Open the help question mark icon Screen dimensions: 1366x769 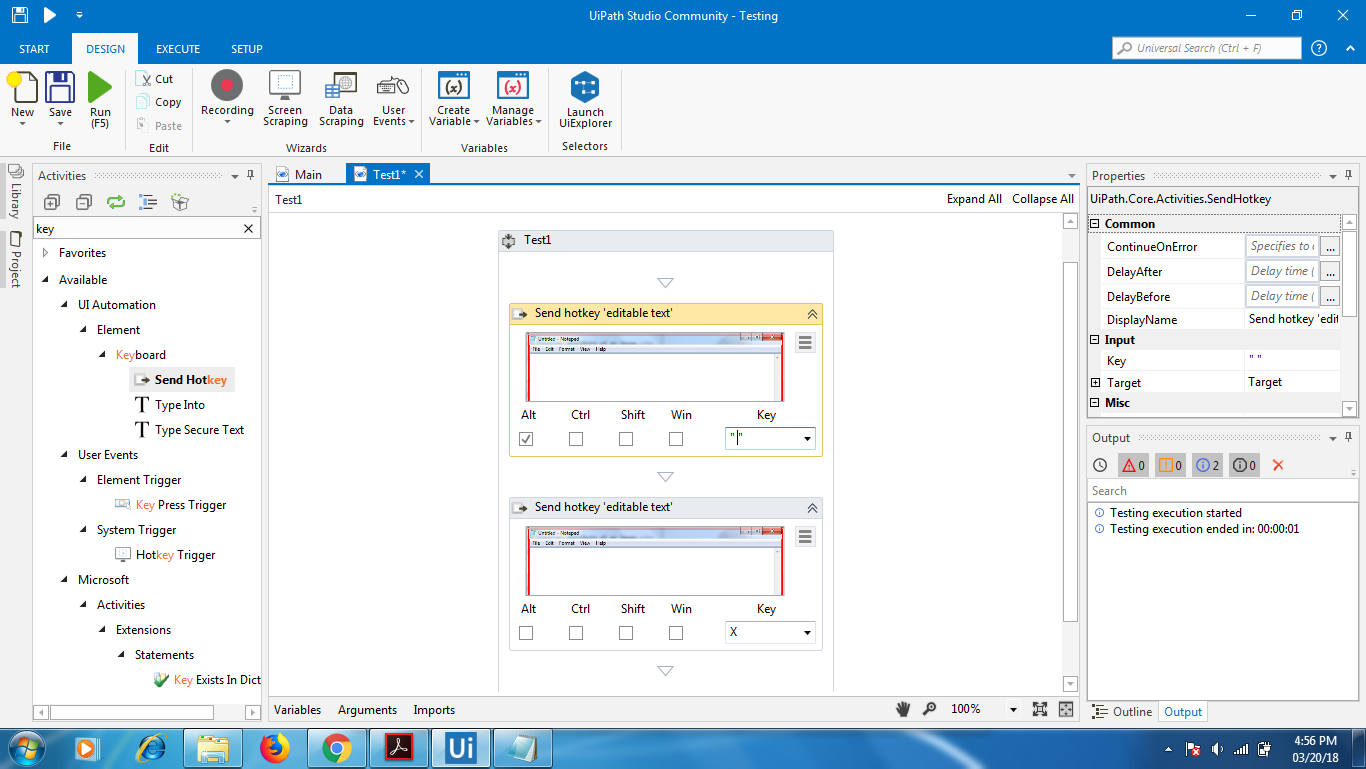[1319, 48]
